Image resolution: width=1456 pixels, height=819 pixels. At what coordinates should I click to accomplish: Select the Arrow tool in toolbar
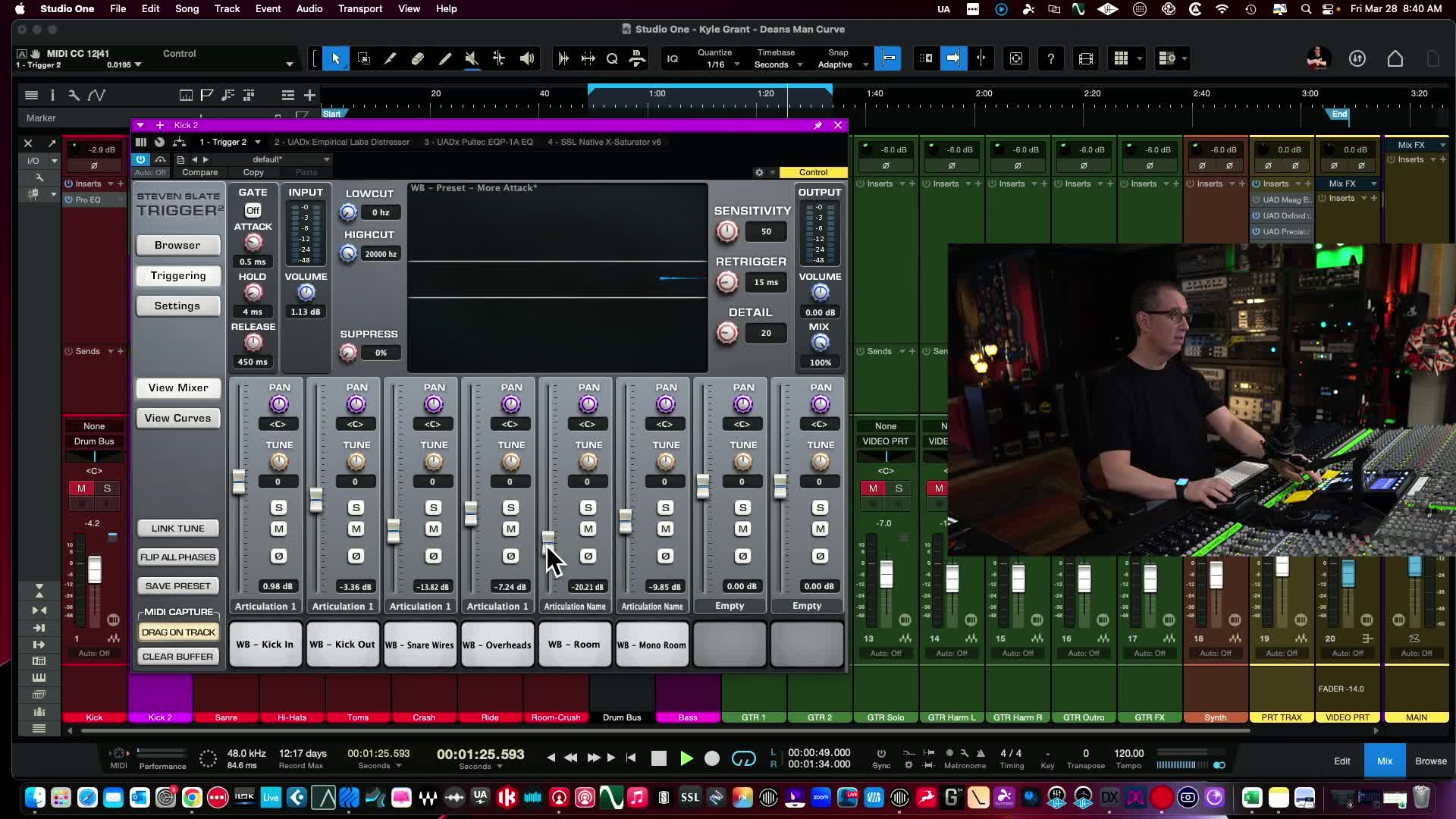tap(336, 58)
